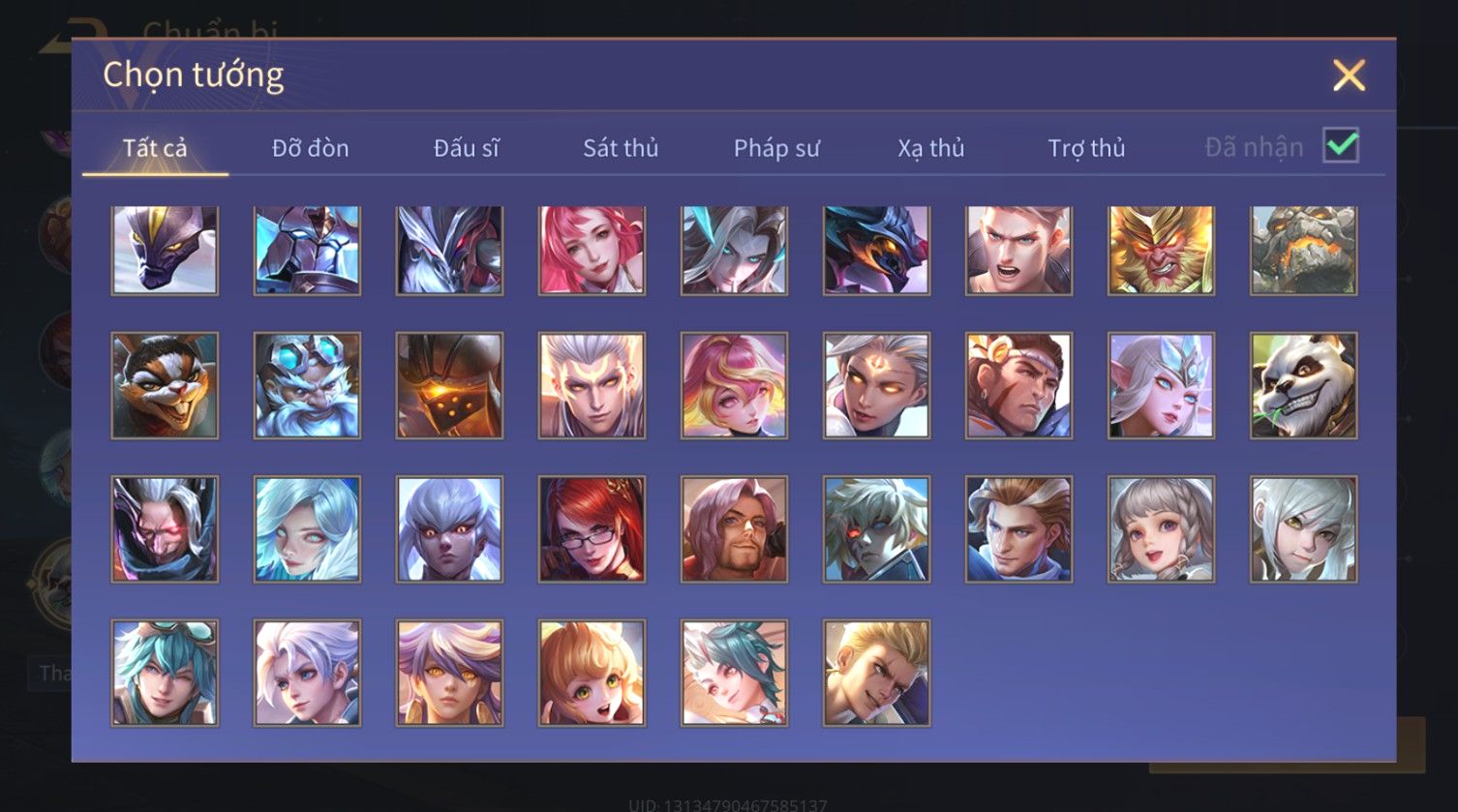This screenshot has width=1458, height=812.
Task: Open the Trợ thủ tab
Action: point(1086,148)
